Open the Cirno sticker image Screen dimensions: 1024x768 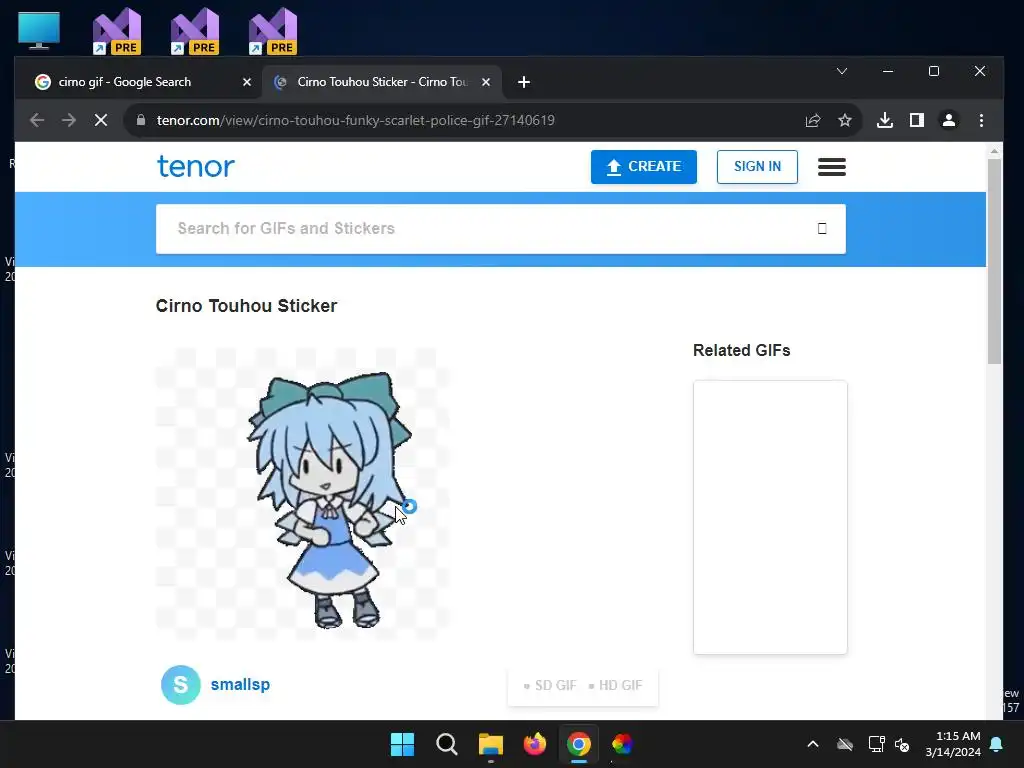[x=303, y=494]
